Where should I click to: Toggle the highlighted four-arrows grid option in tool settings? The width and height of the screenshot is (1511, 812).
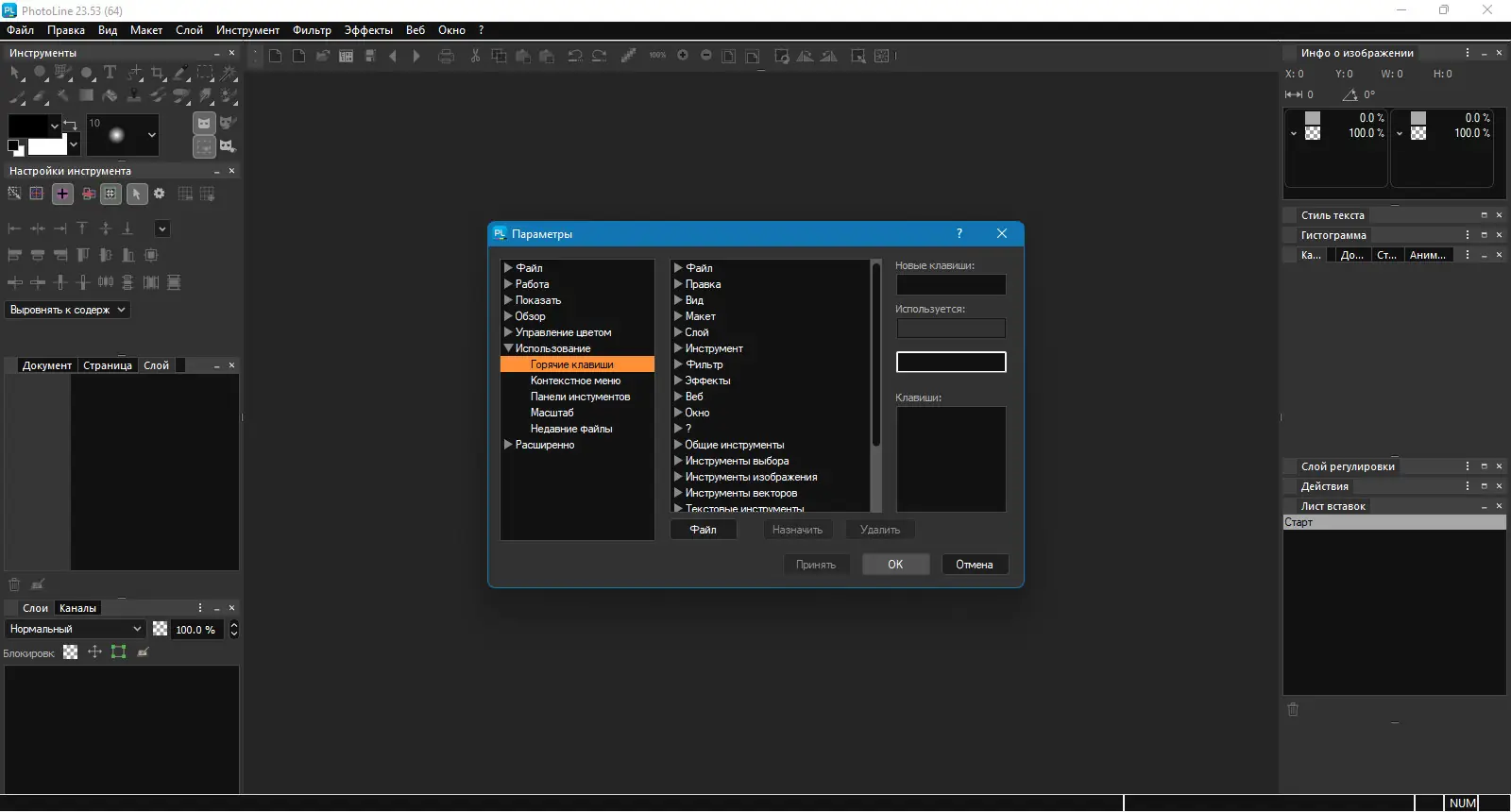[110, 194]
